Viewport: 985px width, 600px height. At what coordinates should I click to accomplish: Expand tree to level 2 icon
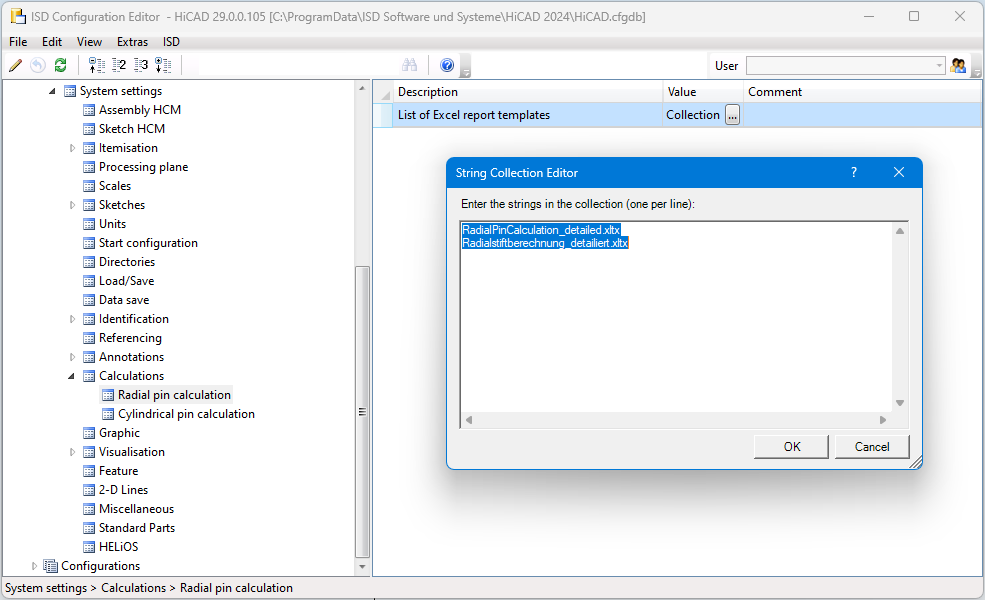point(119,65)
